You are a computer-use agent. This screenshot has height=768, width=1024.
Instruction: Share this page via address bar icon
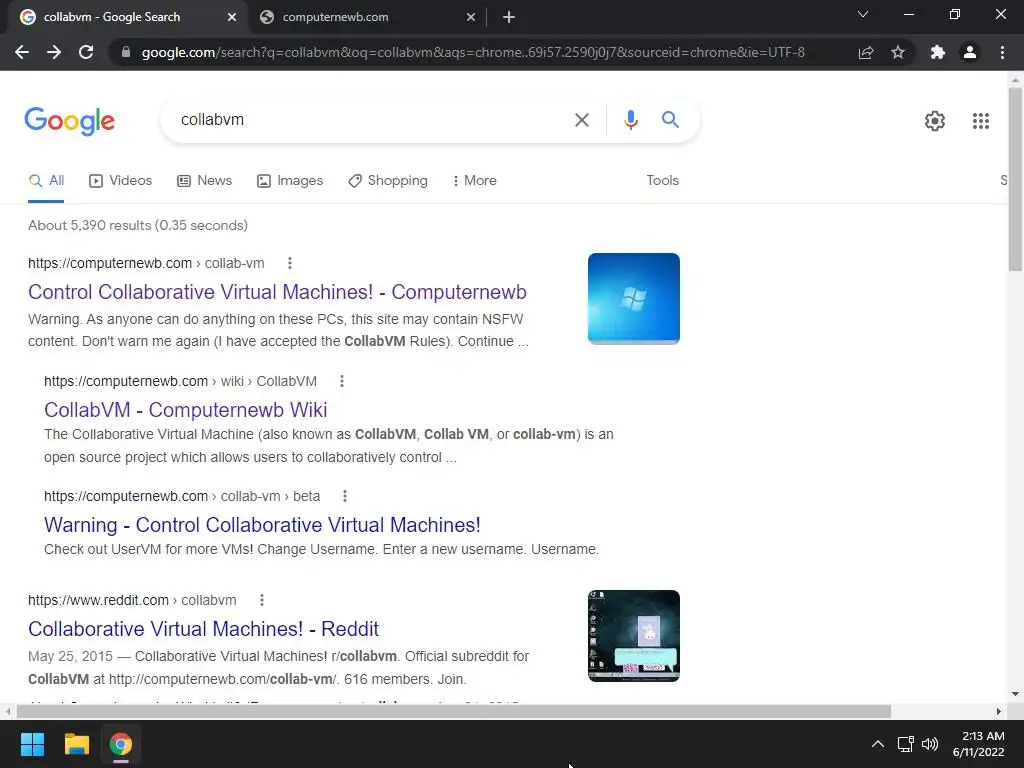coord(866,52)
